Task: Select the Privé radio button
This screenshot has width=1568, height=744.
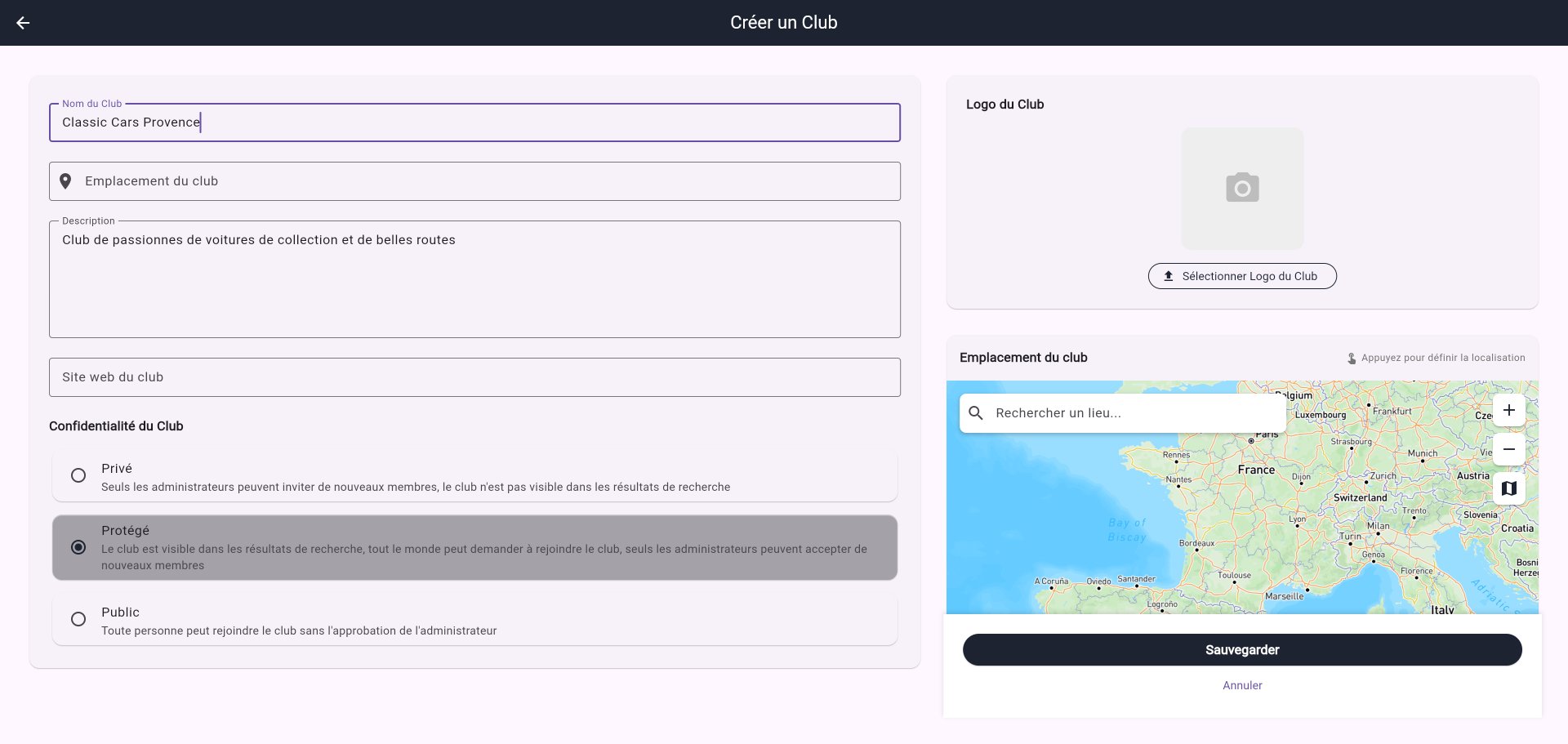Action: coord(78,475)
